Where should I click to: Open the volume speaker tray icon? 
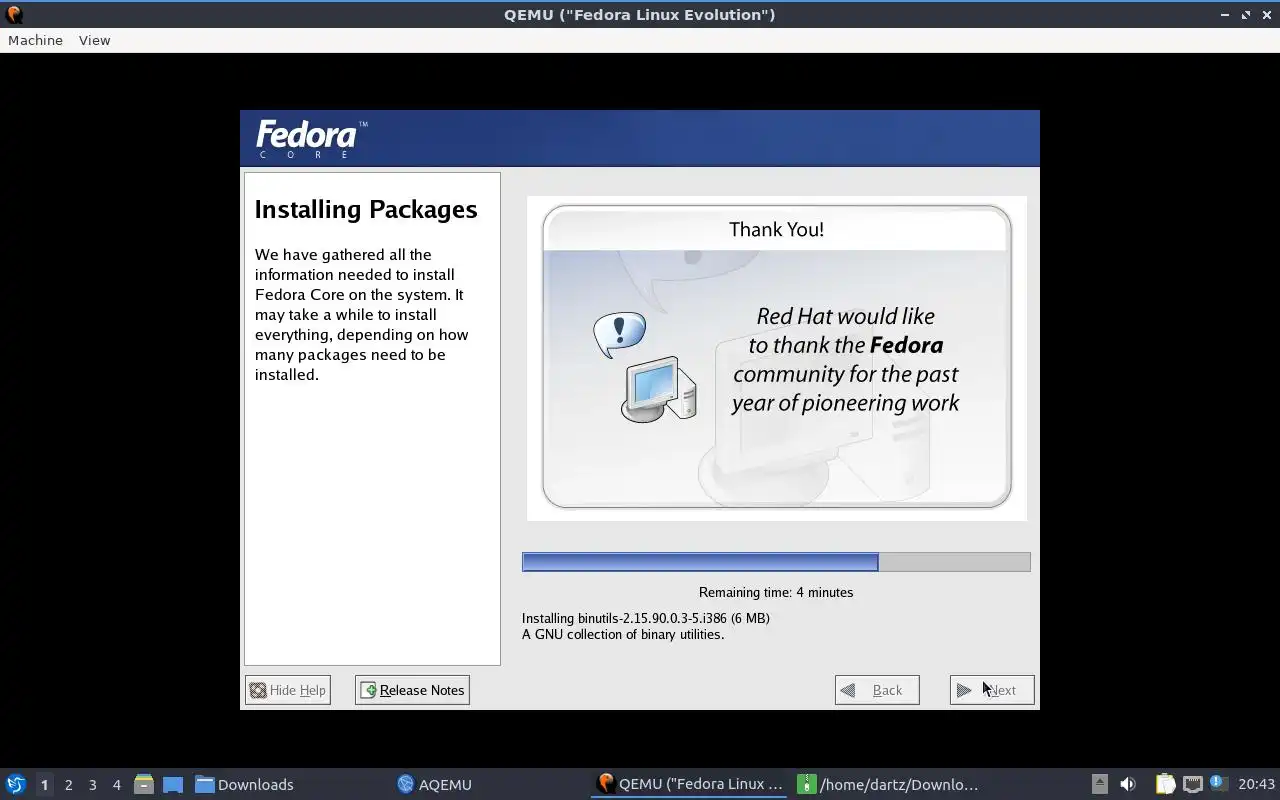[1128, 784]
